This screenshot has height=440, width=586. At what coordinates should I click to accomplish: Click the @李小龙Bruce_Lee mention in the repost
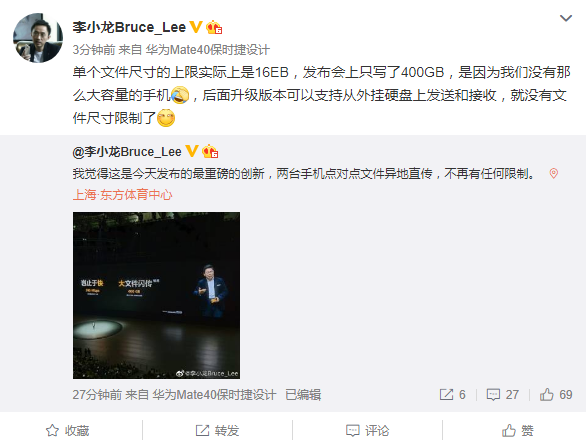pos(127,152)
